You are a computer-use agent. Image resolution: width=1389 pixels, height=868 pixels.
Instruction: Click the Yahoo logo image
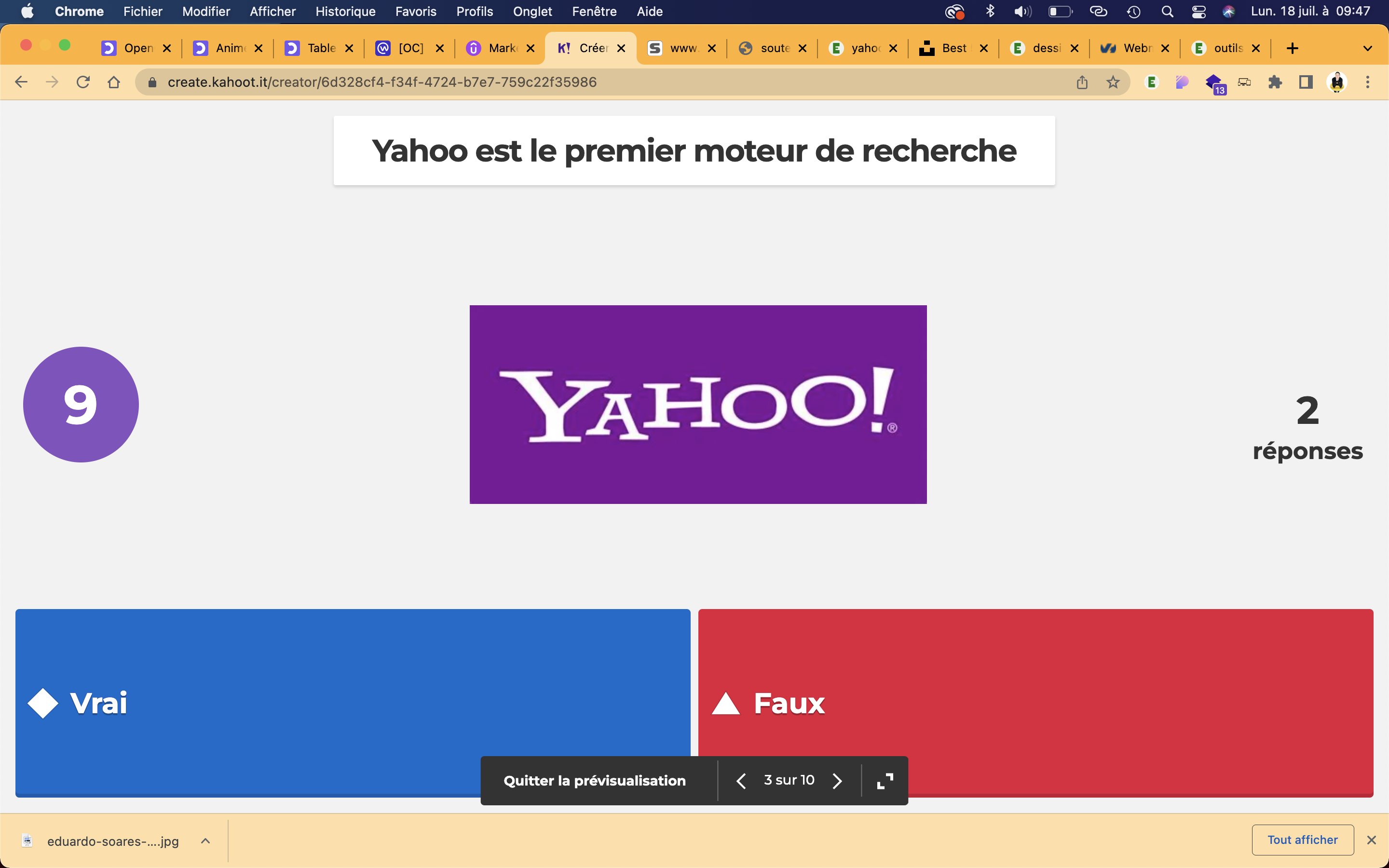click(698, 404)
